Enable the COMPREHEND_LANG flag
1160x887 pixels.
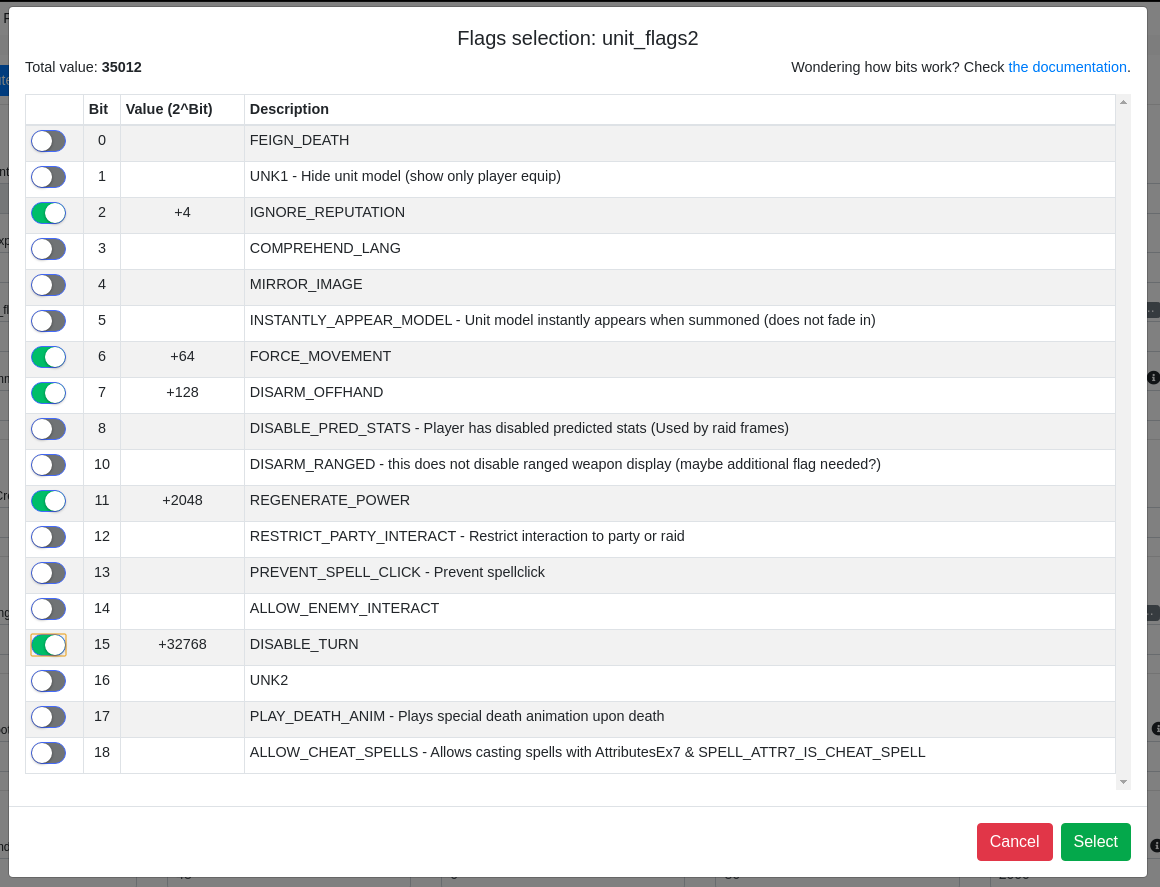tap(47, 249)
